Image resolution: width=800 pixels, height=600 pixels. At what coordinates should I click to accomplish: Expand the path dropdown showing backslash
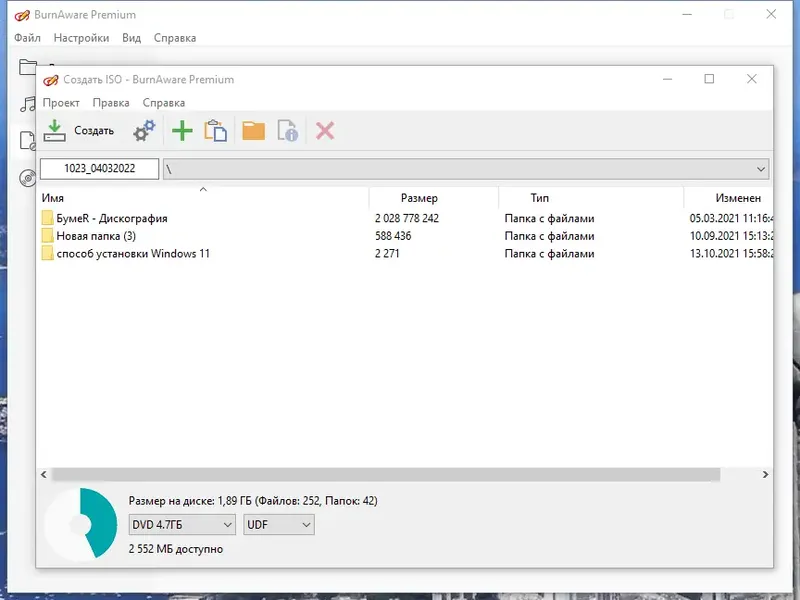click(760, 169)
